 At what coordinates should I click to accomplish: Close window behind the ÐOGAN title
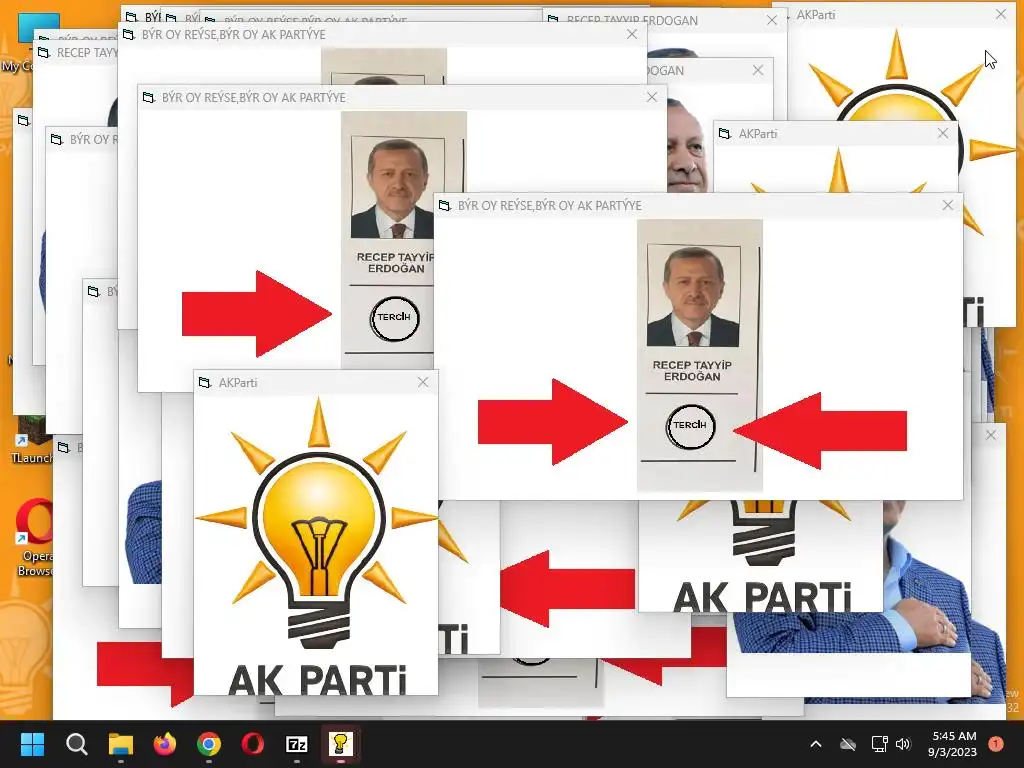click(x=758, y=70)
